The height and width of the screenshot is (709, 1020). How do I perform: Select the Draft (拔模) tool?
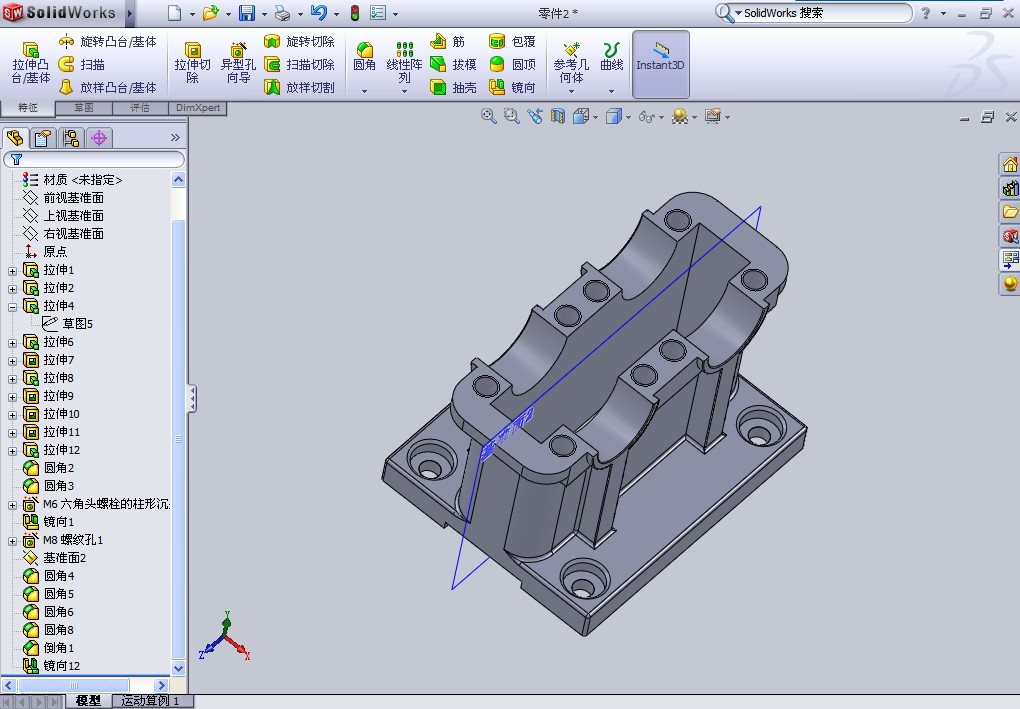click(x=453, y=64)
